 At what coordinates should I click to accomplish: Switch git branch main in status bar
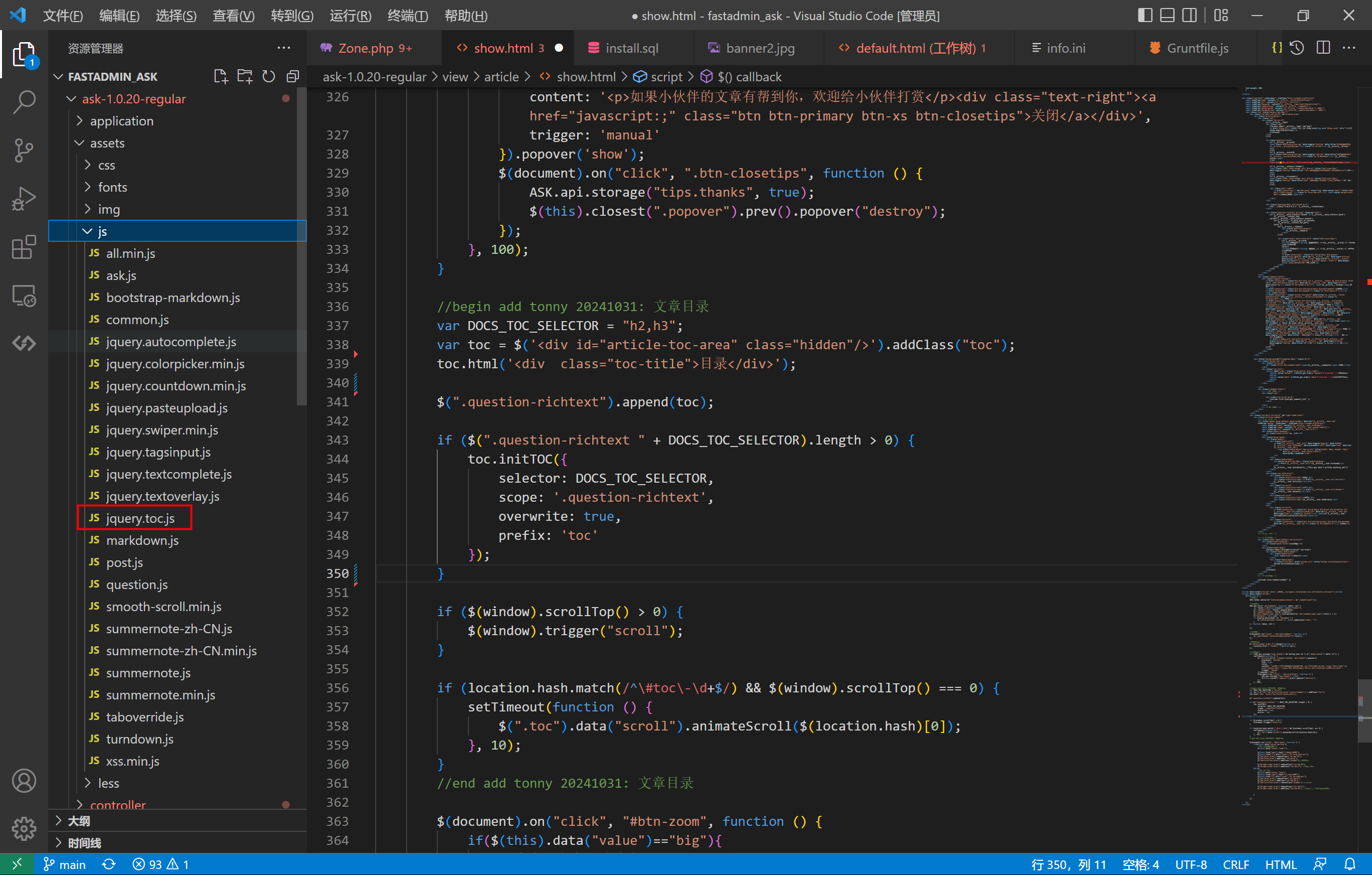coord(64,864)
